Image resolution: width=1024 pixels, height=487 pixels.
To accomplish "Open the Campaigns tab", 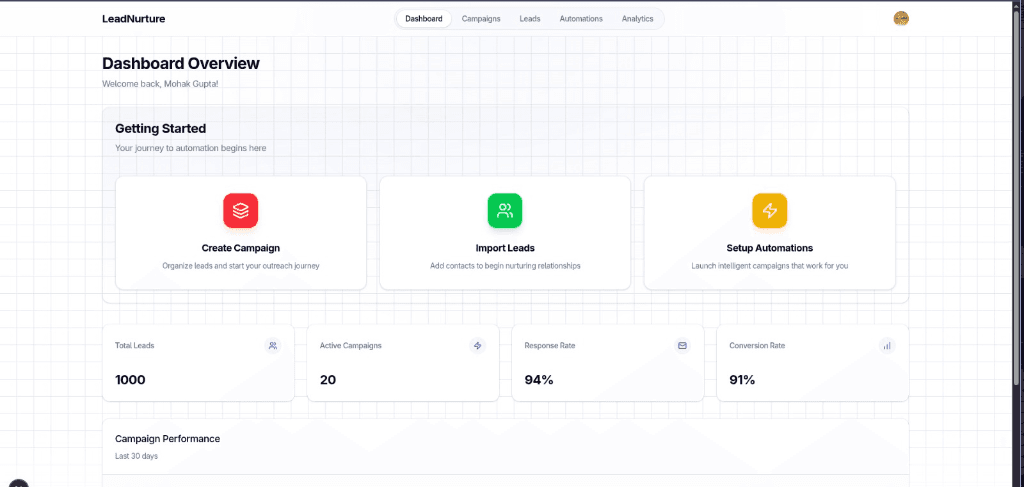I will tap(481, 19).
